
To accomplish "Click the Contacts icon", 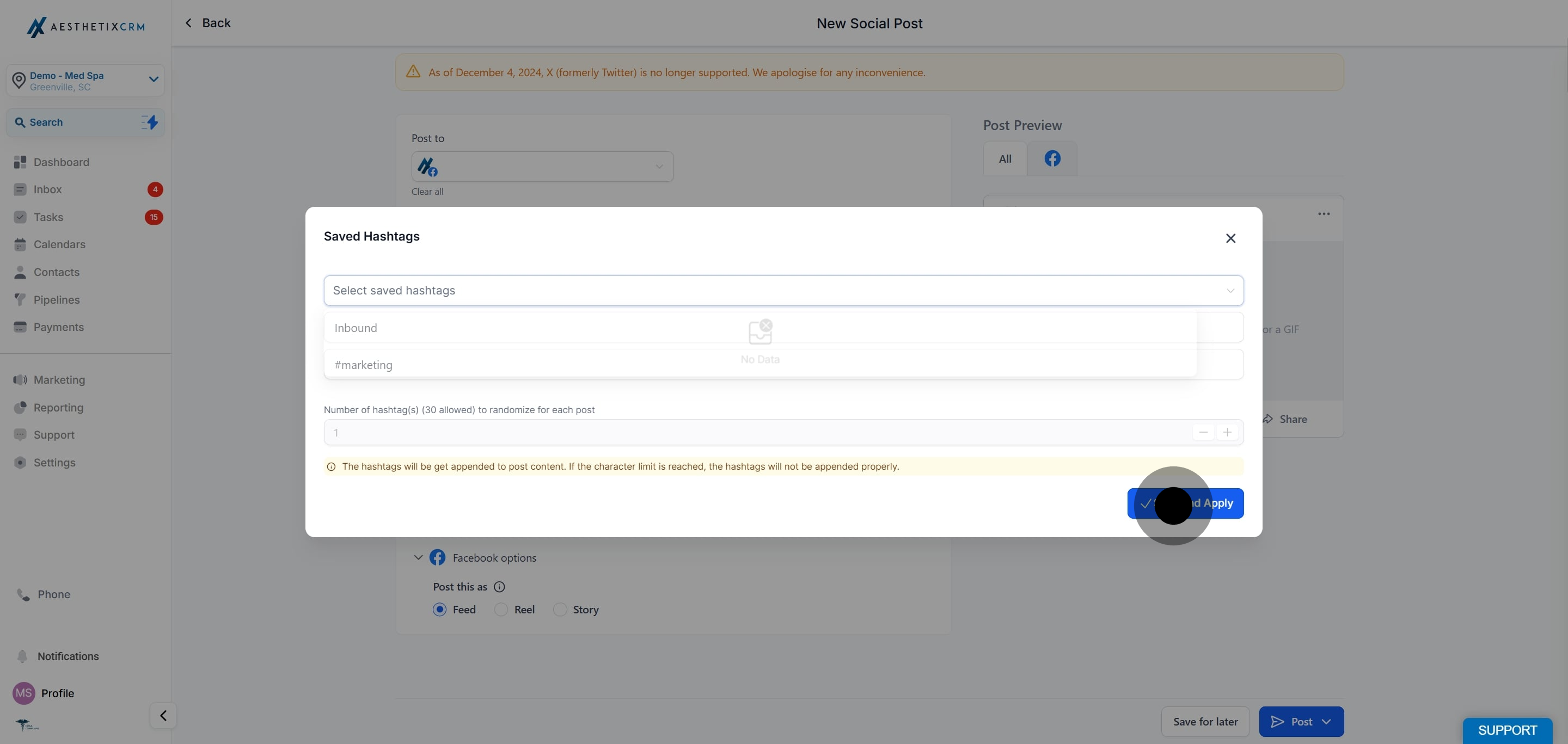I will coord(20,272).
